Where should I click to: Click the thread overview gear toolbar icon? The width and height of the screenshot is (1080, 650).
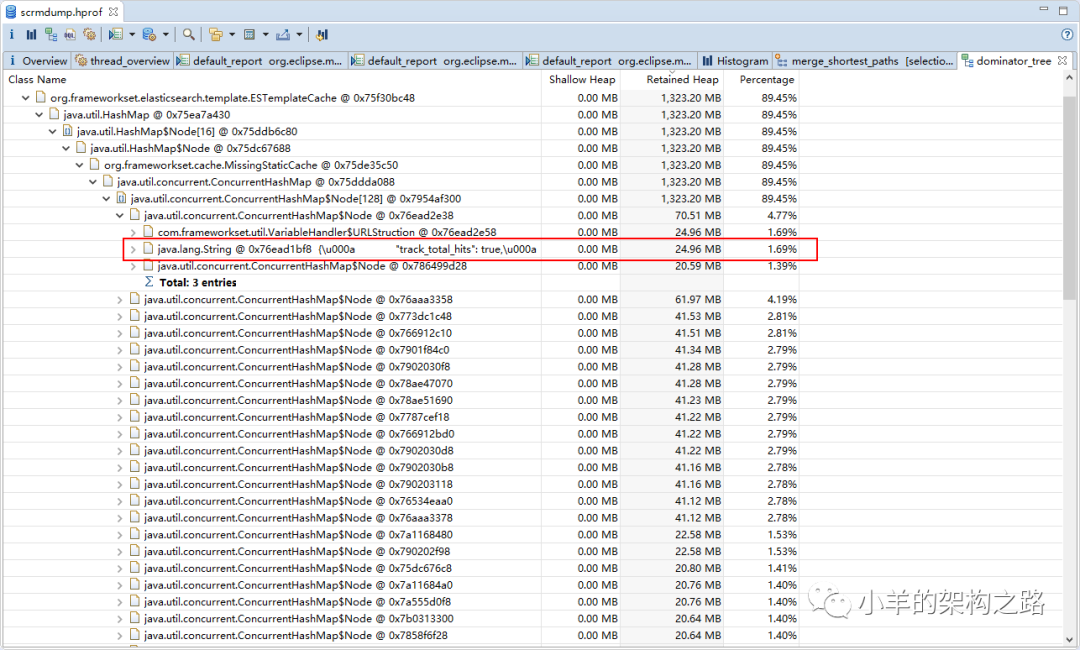click(x=90, y=34)
